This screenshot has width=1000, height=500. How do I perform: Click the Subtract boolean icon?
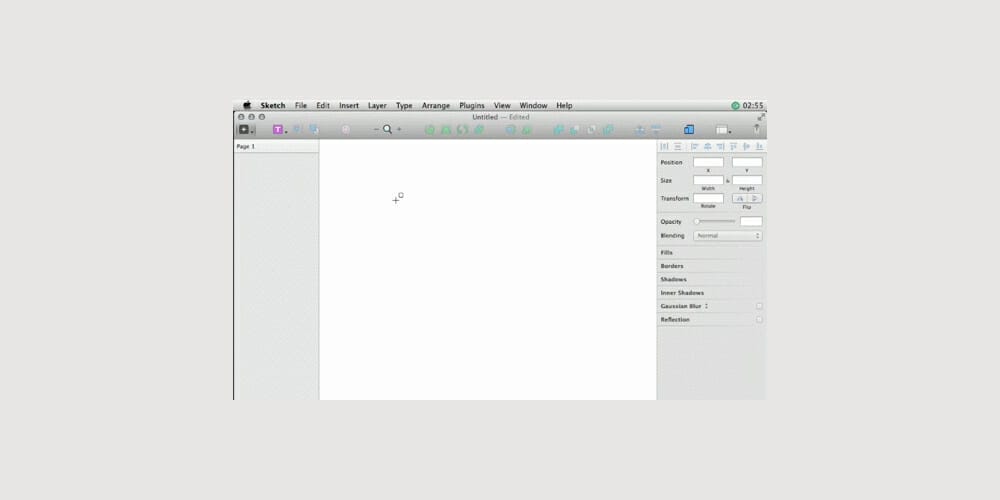coord(575,130)
